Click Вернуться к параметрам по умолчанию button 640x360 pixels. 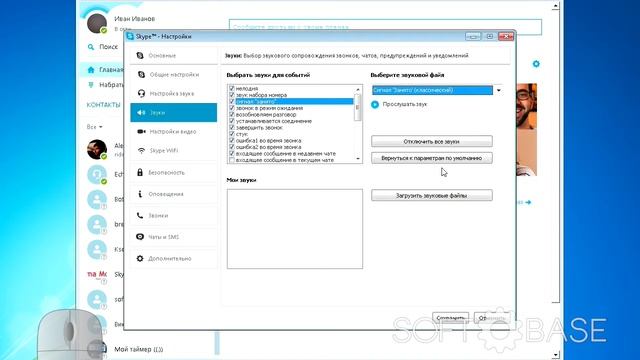tap(431, 158)
